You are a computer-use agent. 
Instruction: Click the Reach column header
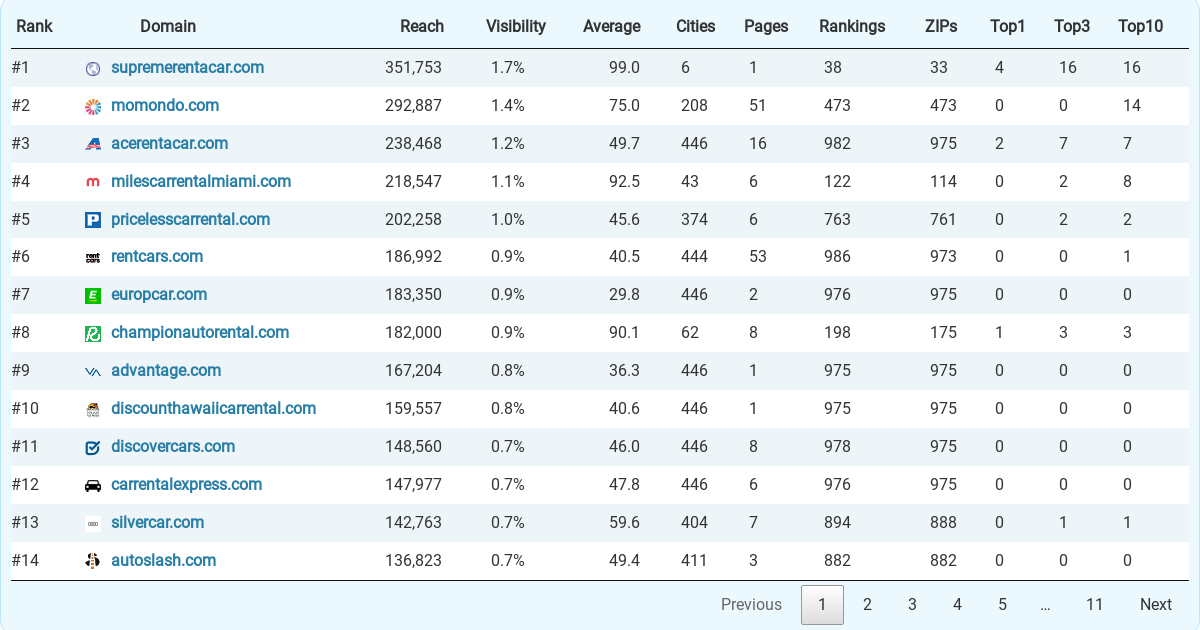point(422,26)
